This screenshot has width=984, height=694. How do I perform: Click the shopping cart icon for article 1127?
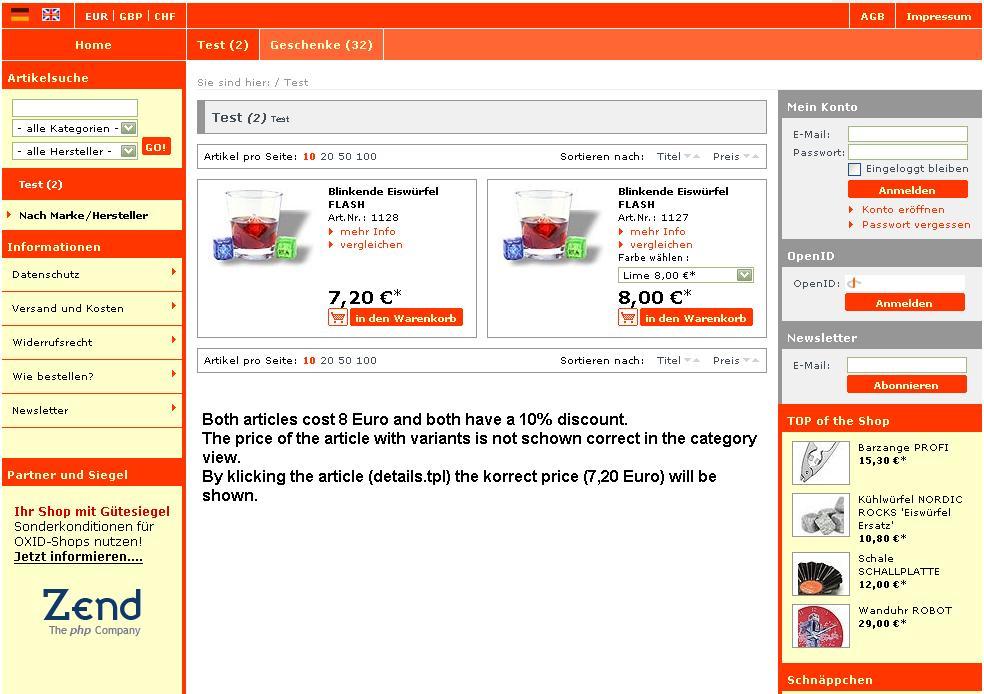coord(628,317)
